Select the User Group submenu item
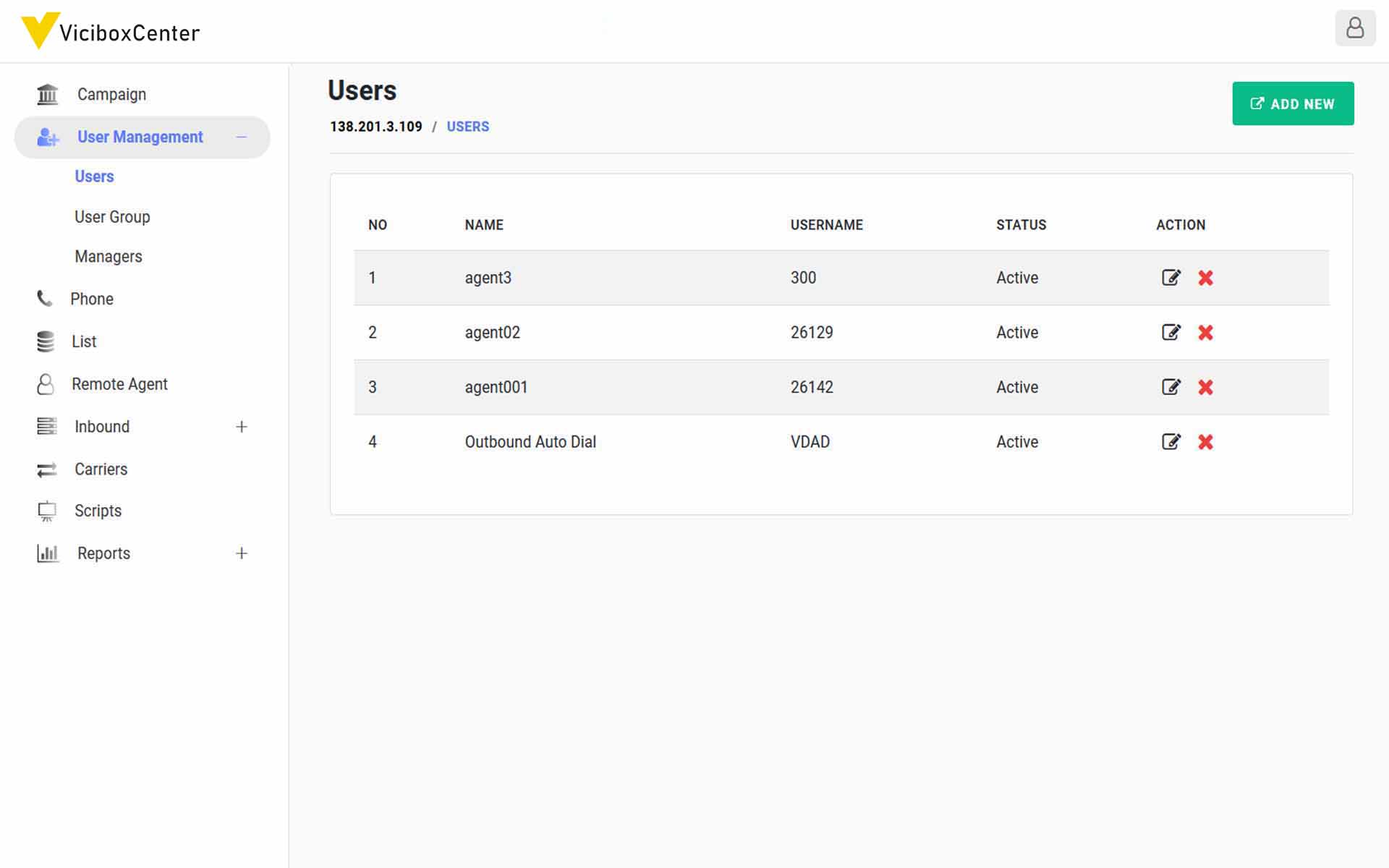This screenshot has height=868, width=1389. pos(113,217)
